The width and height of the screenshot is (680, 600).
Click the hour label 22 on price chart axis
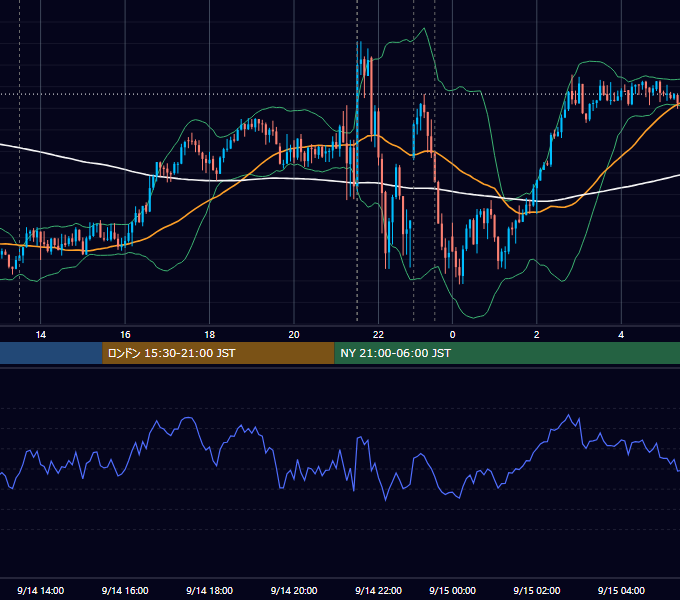click(x=379, y=335)
